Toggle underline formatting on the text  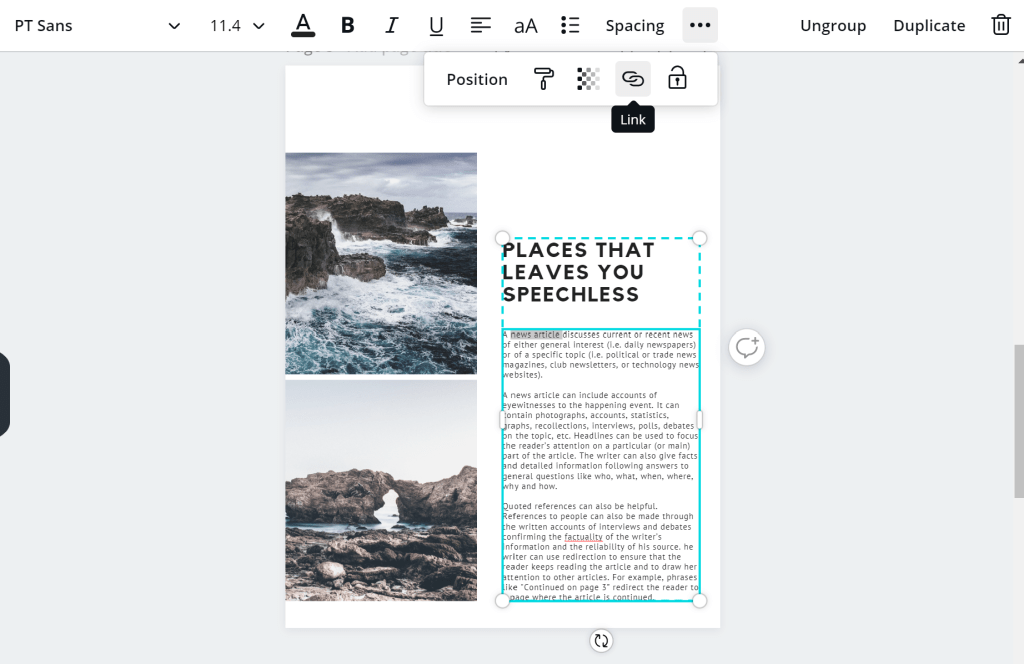tap(436, 25)
